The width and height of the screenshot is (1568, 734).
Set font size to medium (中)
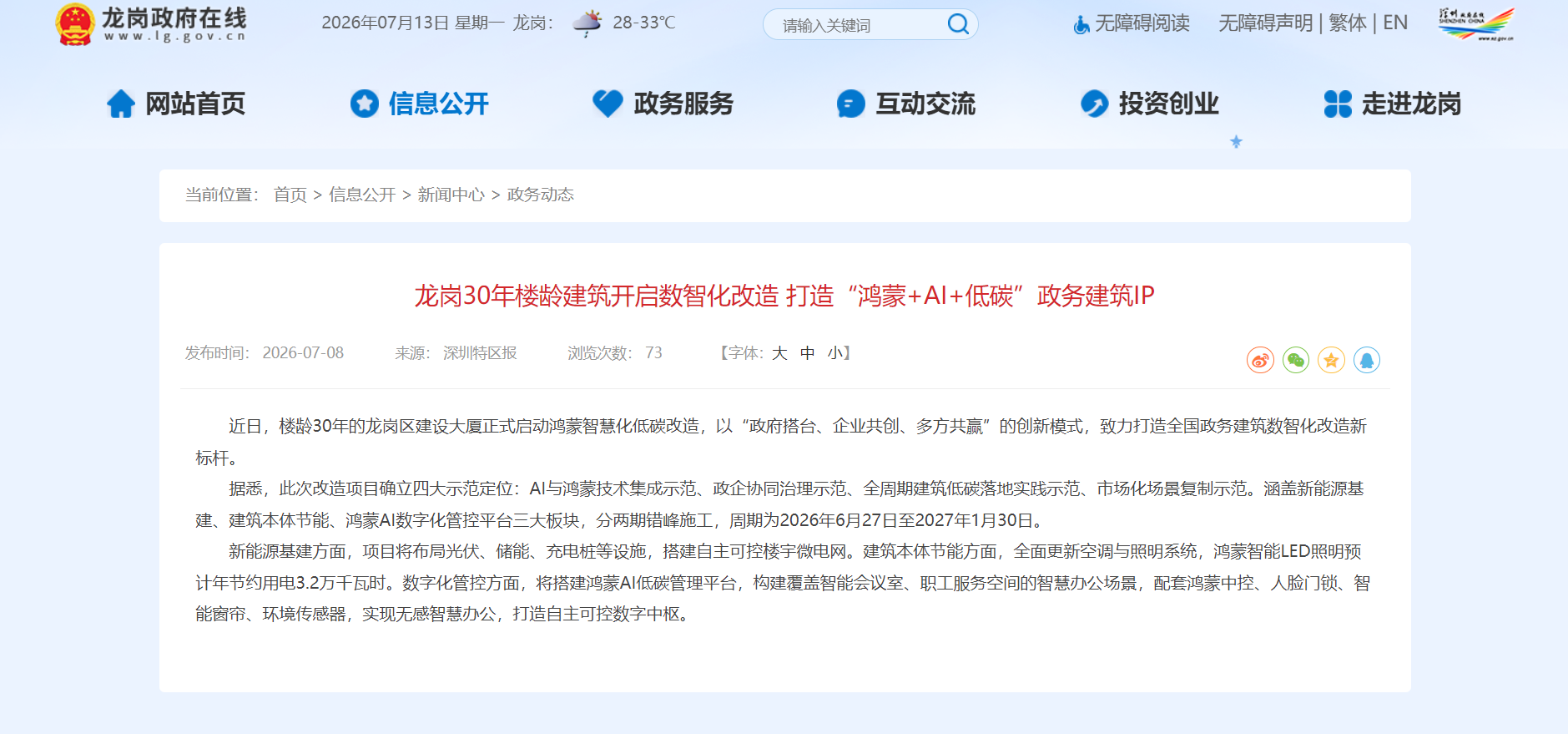point(807,353)
